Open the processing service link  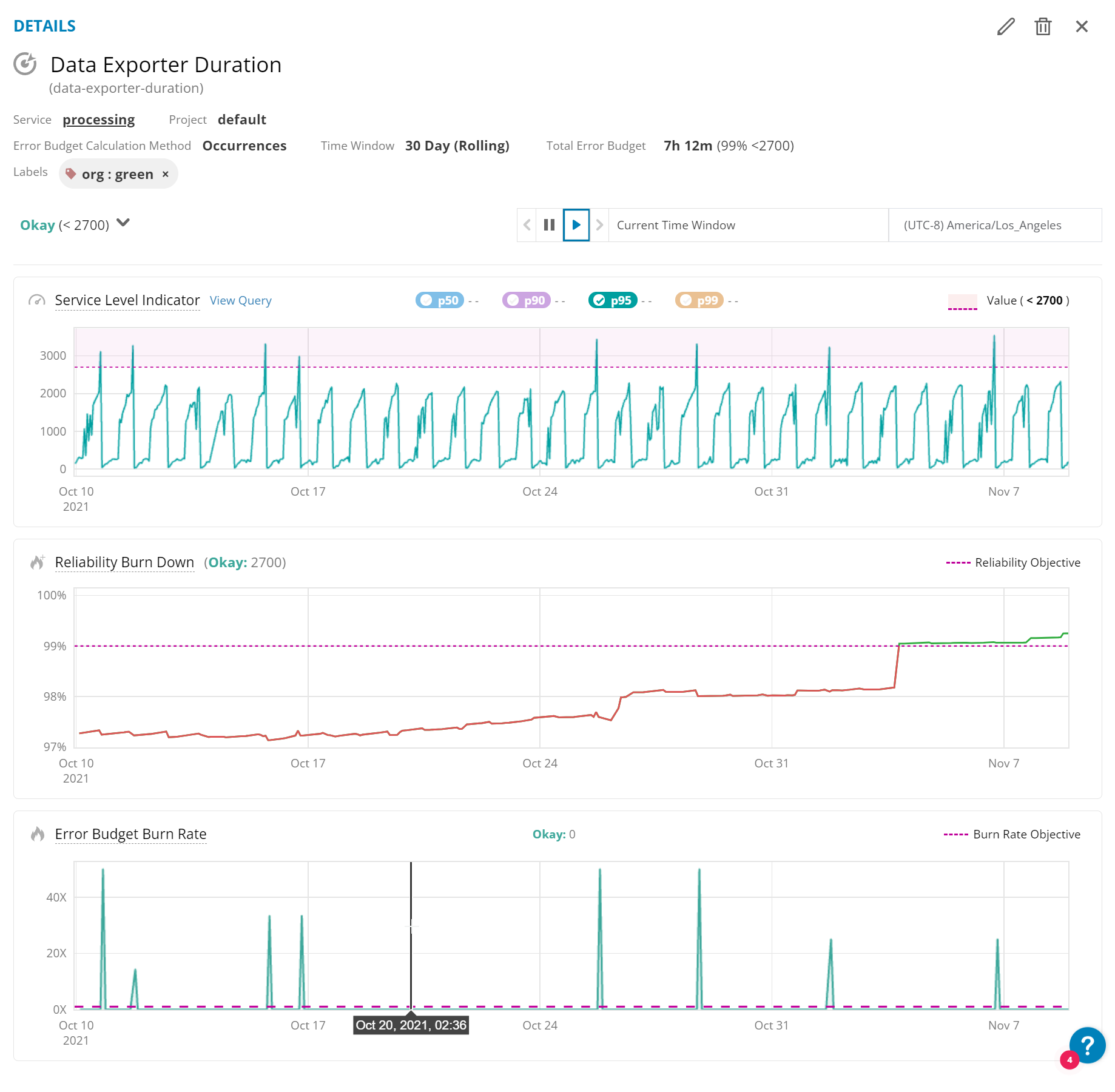point(98,120)
